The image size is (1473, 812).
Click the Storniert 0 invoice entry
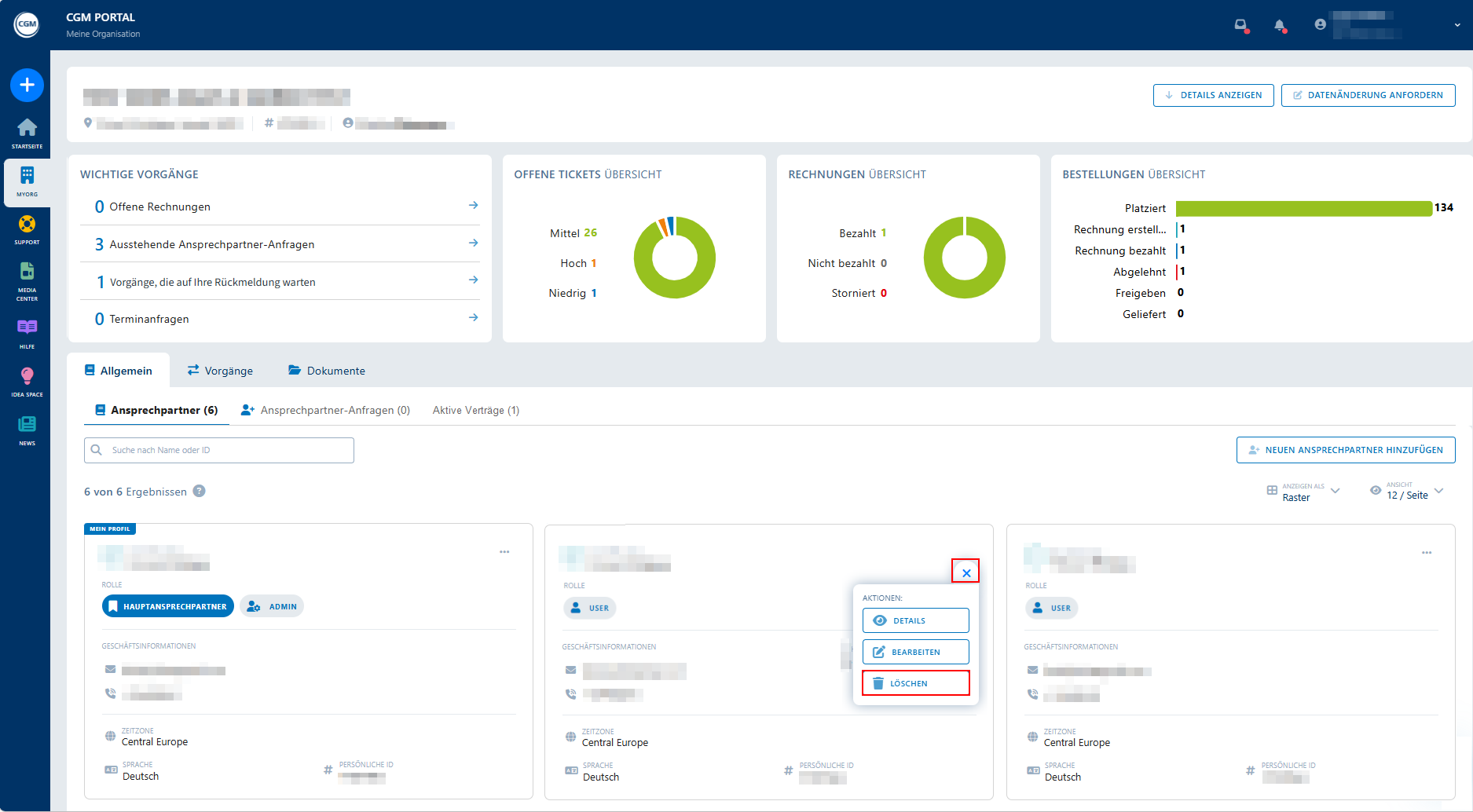coord(859,293)
